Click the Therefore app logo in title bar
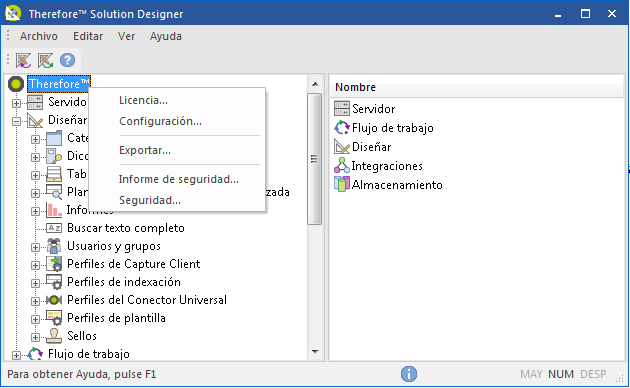The image size is (630, 388). 13,13
